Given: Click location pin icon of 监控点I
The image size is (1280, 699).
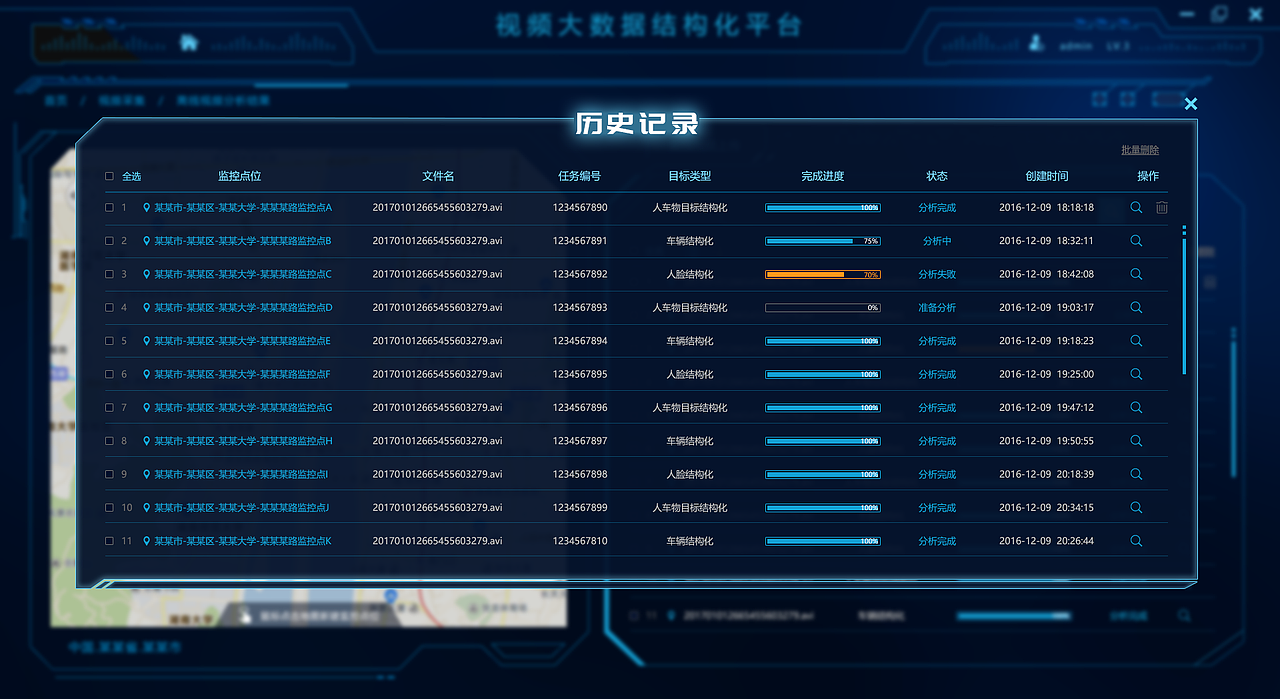Looking at the screenshot, I should click(147, 474).
